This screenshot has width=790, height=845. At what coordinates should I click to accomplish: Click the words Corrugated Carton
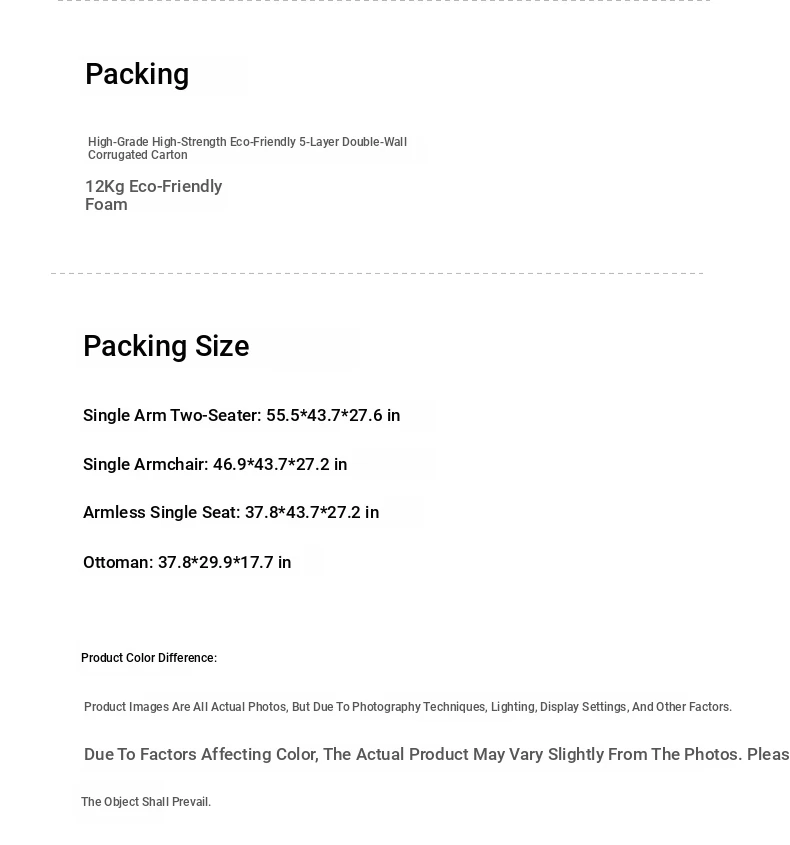(138, 155)
